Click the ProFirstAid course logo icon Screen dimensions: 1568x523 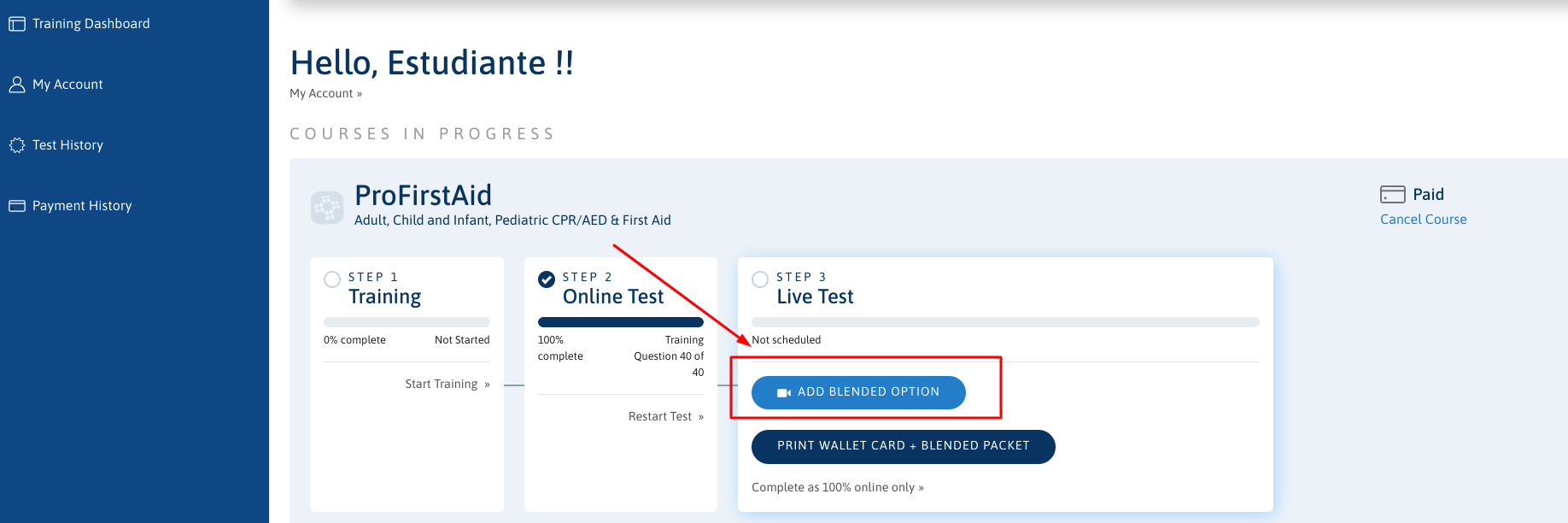pyautogui.click(x=327, y=208)
